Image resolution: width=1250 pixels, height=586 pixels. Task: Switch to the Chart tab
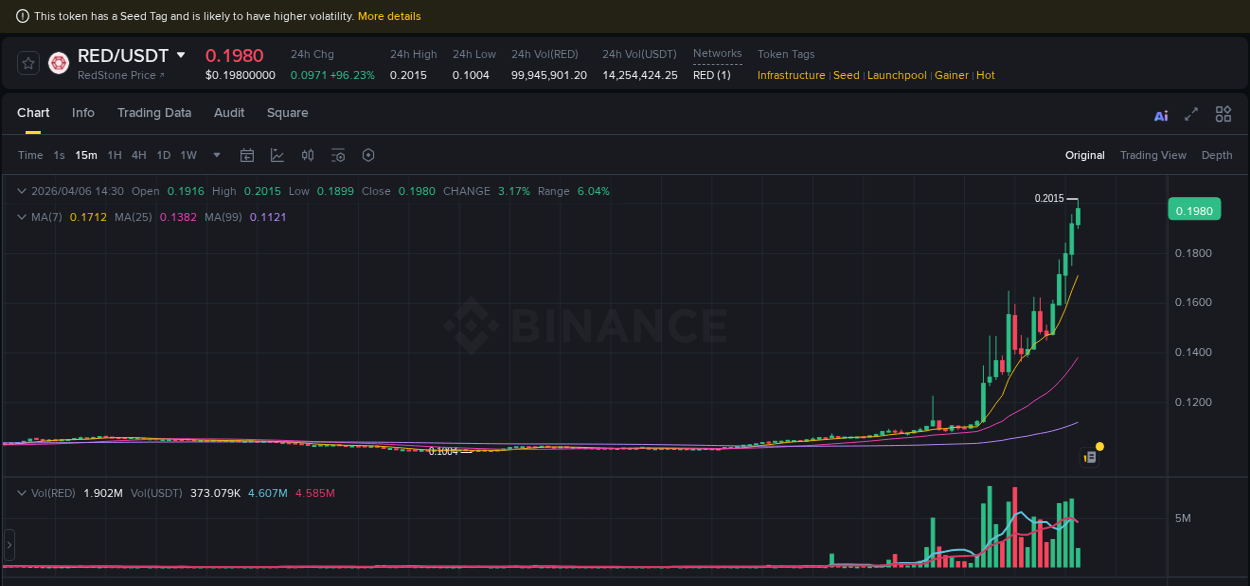coord(33,113)
